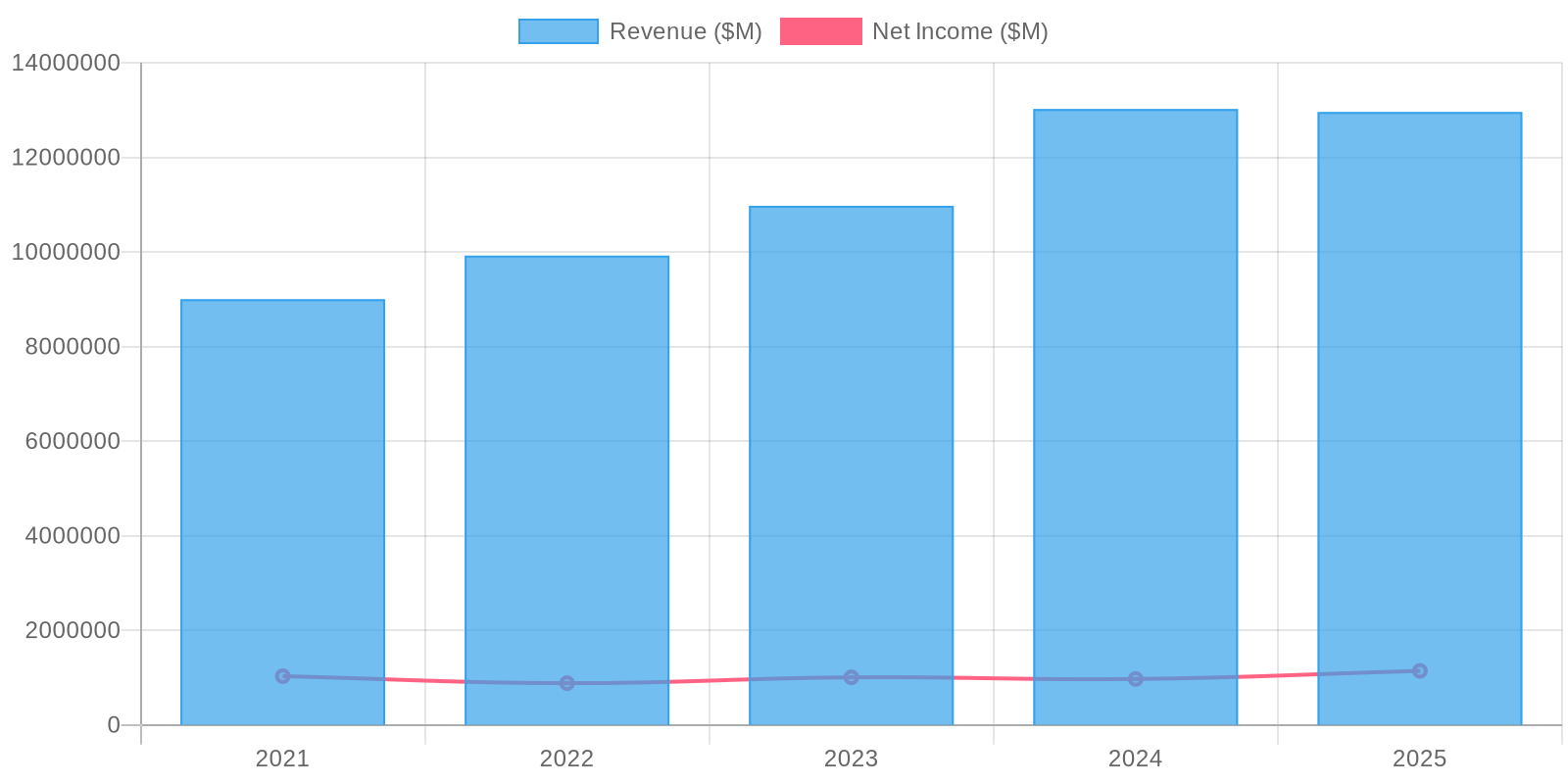Click the 2021 revenue bar
The image size is (1568, 784).
tap(282, 490)
